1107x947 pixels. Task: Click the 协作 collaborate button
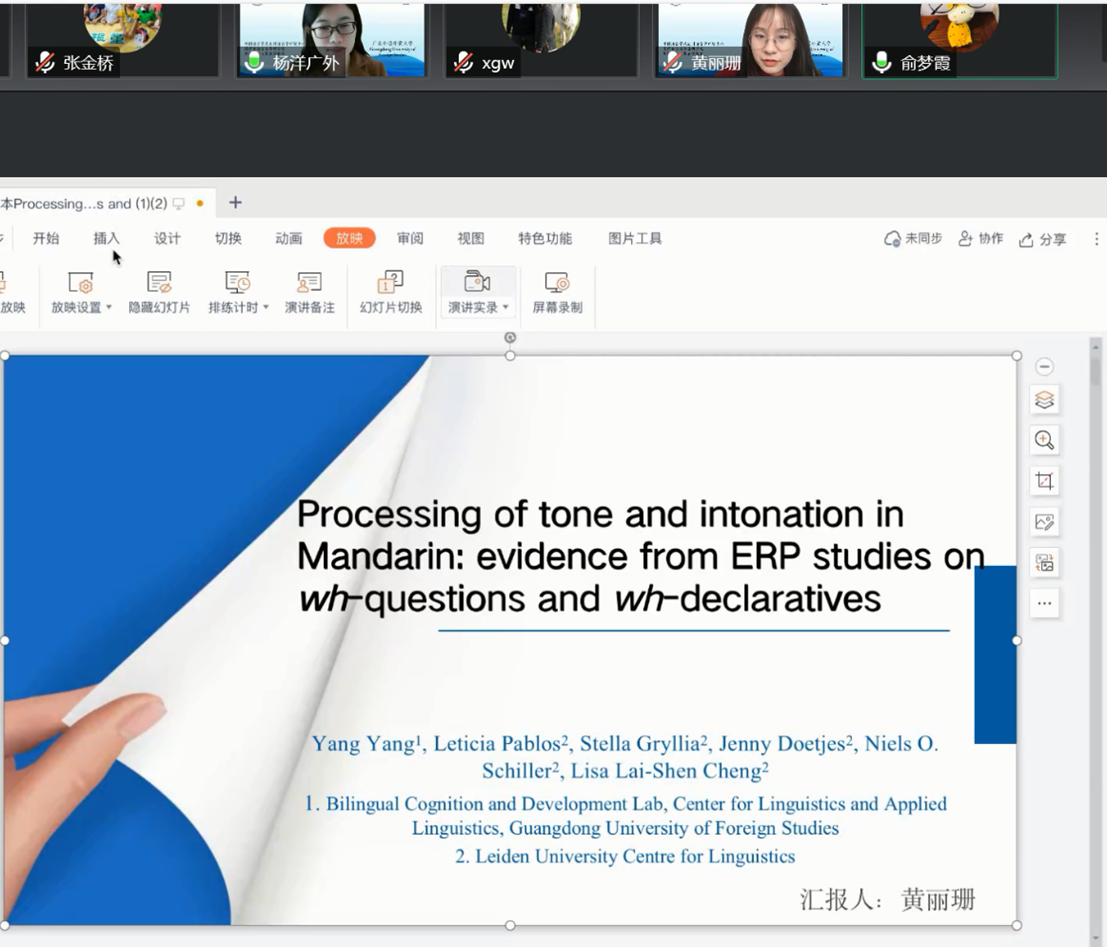981,239
